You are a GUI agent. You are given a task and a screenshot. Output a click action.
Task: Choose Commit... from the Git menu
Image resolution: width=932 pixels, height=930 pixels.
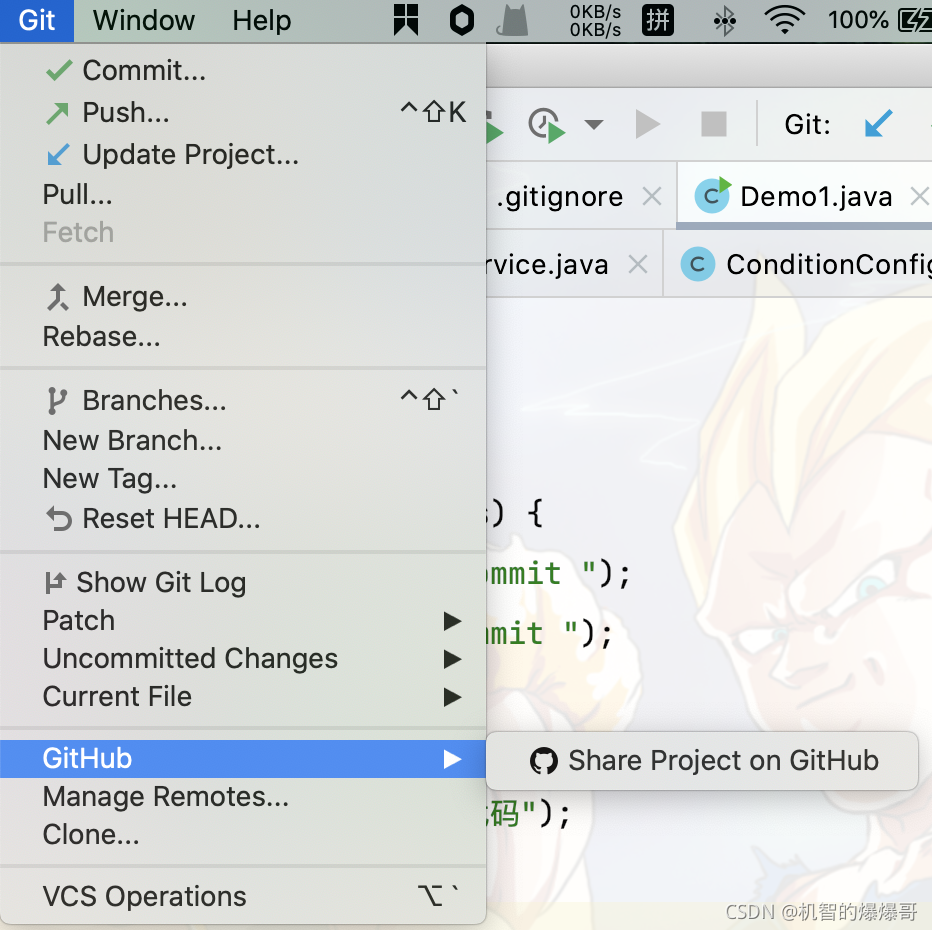pyautogui.click(x=243, y=71)
